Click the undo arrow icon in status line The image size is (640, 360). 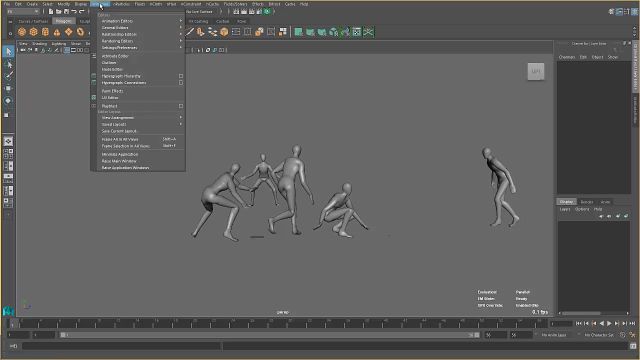(x=74, y=11)
